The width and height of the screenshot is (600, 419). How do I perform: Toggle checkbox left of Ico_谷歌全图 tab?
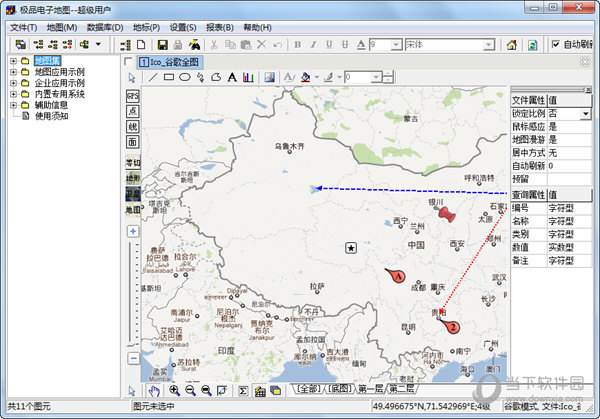tap(128, 61)
